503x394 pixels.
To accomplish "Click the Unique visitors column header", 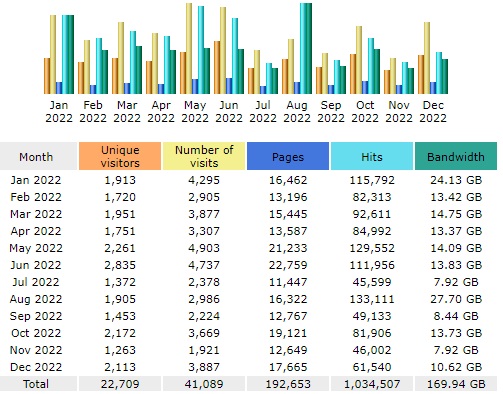I will [x=120, y=156].
